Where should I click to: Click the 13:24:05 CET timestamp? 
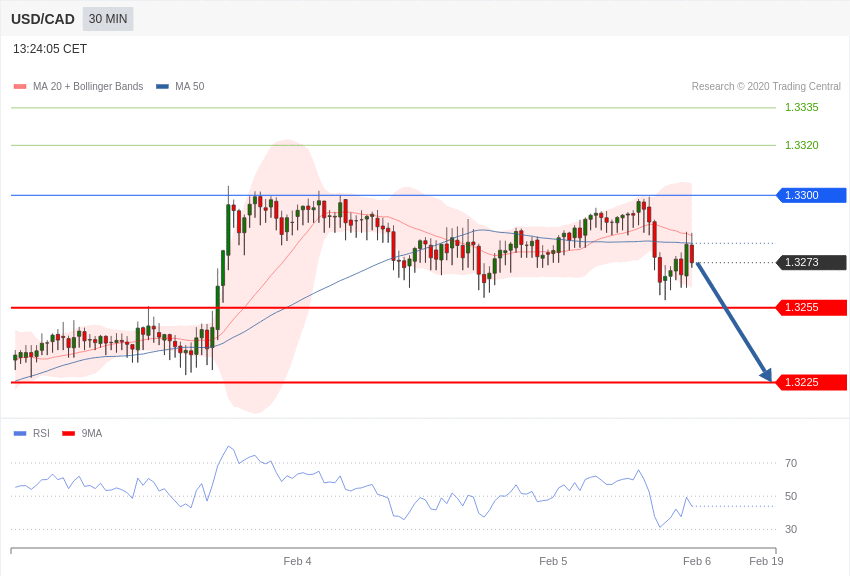pyautogui.click(x=50, y=49)
